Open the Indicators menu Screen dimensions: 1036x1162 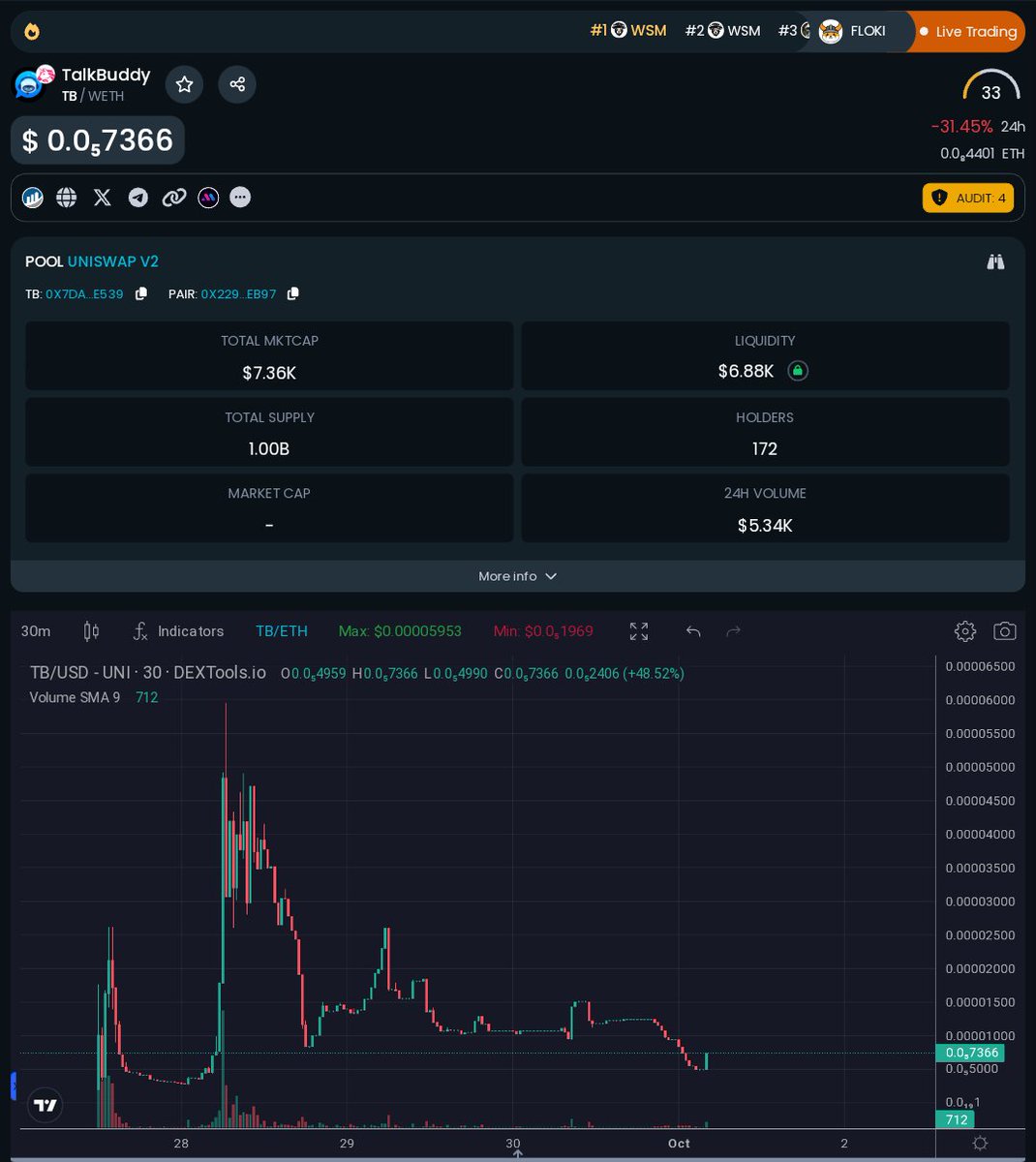[x=178, y=631]
